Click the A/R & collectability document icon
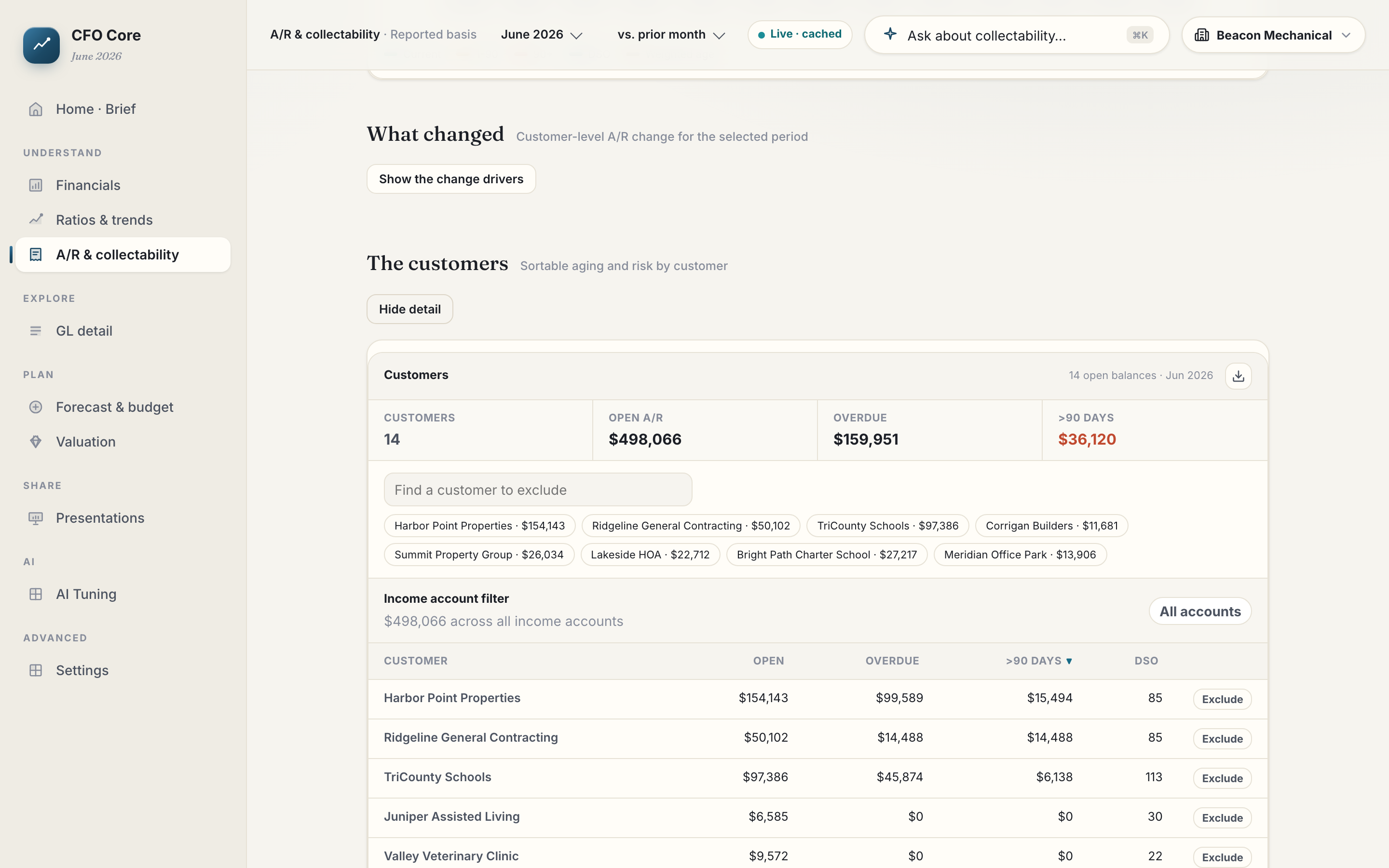Image resolution: width=1389 pixels, height=868 pixels. tap(36, 255)
